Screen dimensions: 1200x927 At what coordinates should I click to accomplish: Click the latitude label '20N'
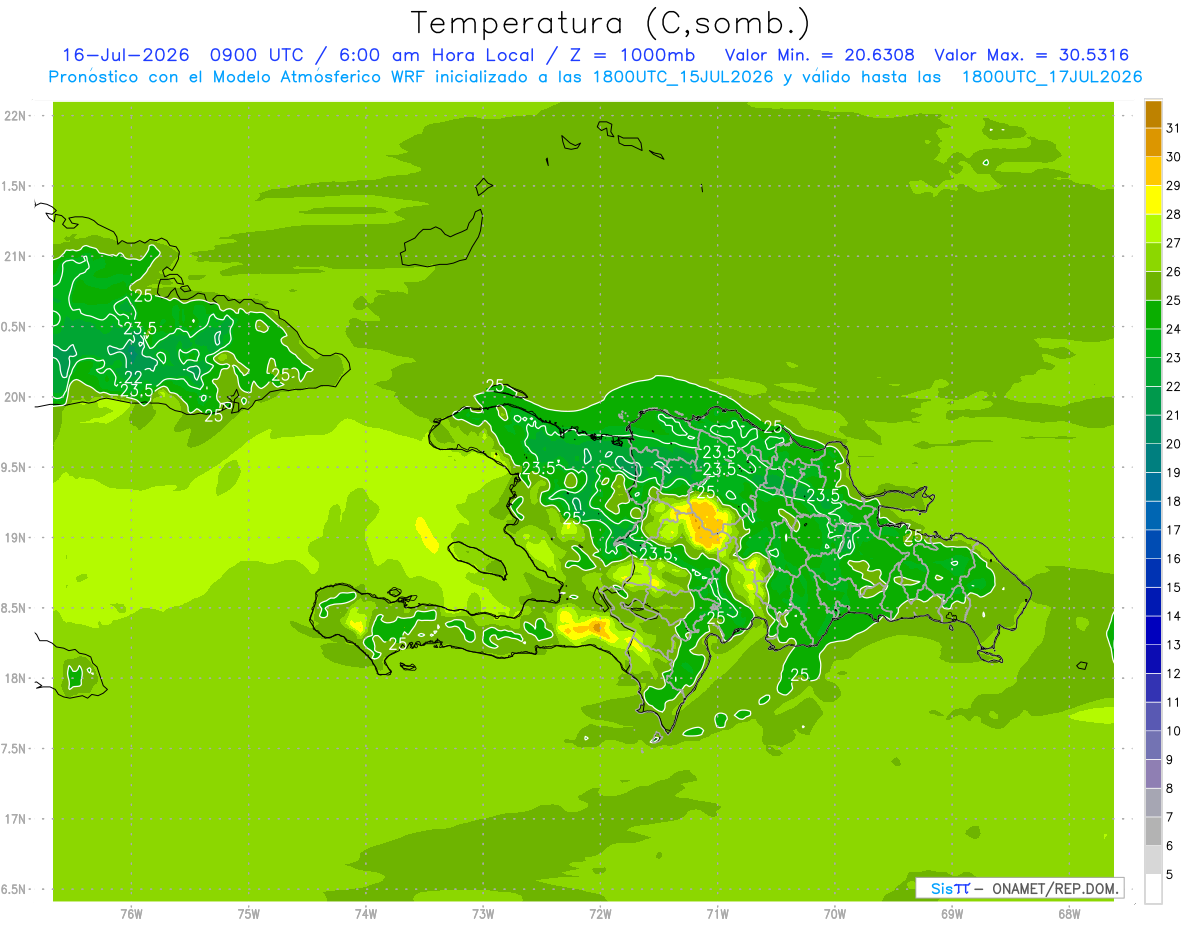pos(16,398)
